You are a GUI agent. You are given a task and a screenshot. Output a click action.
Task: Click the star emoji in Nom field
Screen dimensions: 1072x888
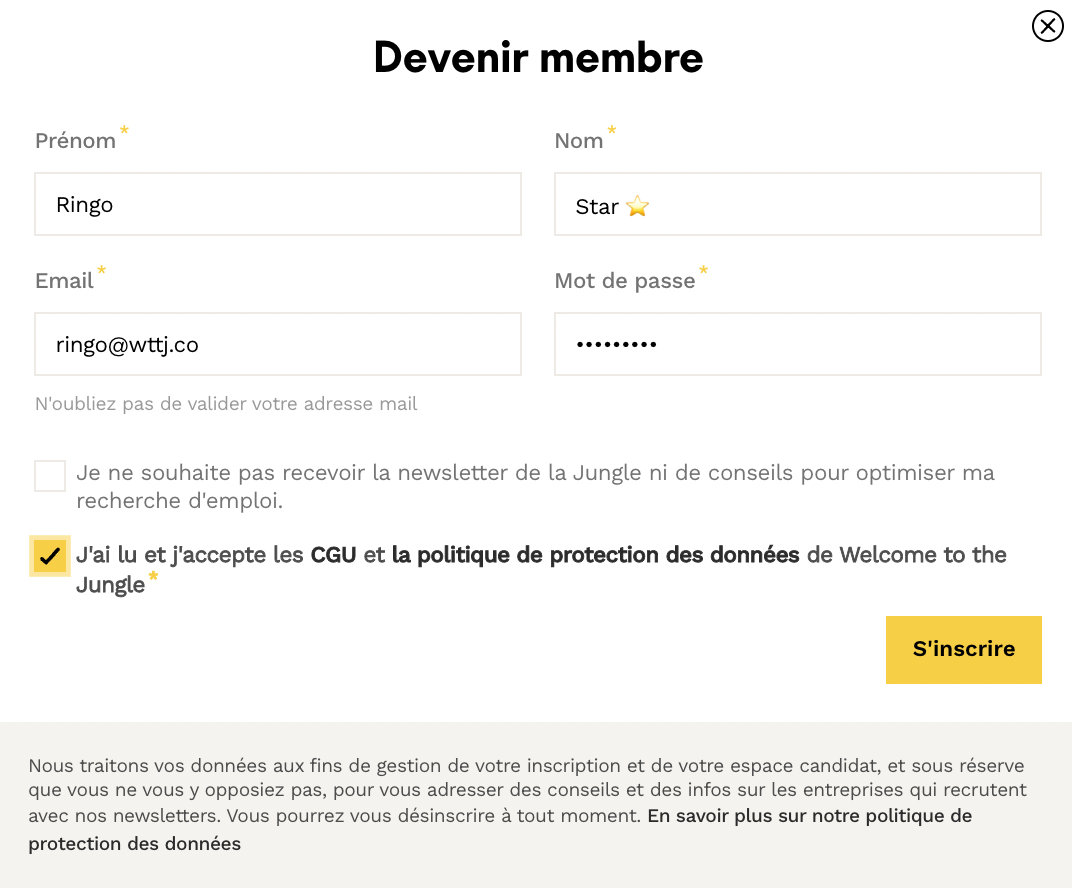pos(637,207)
